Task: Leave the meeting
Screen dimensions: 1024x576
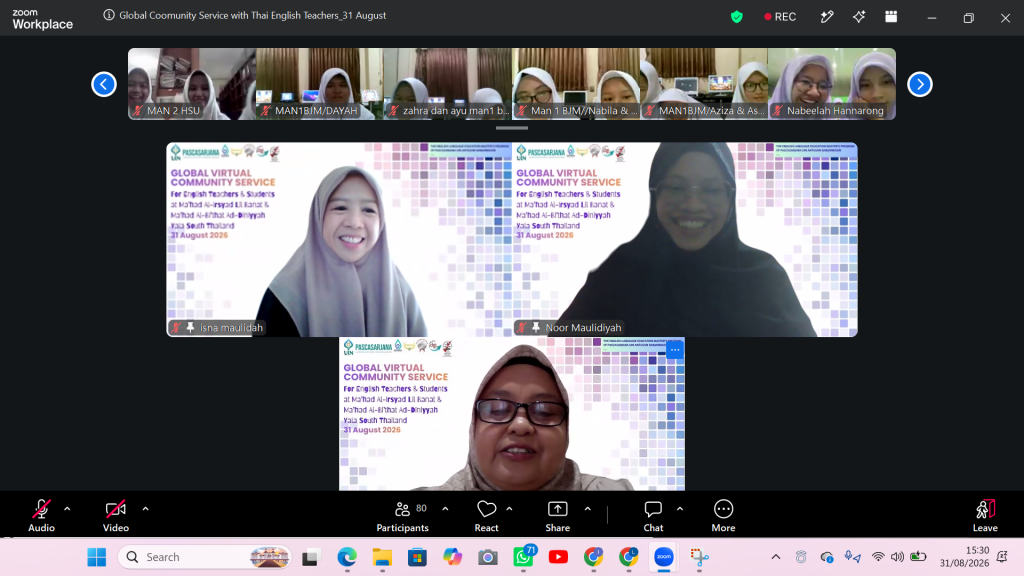Action: click(985, 516)
